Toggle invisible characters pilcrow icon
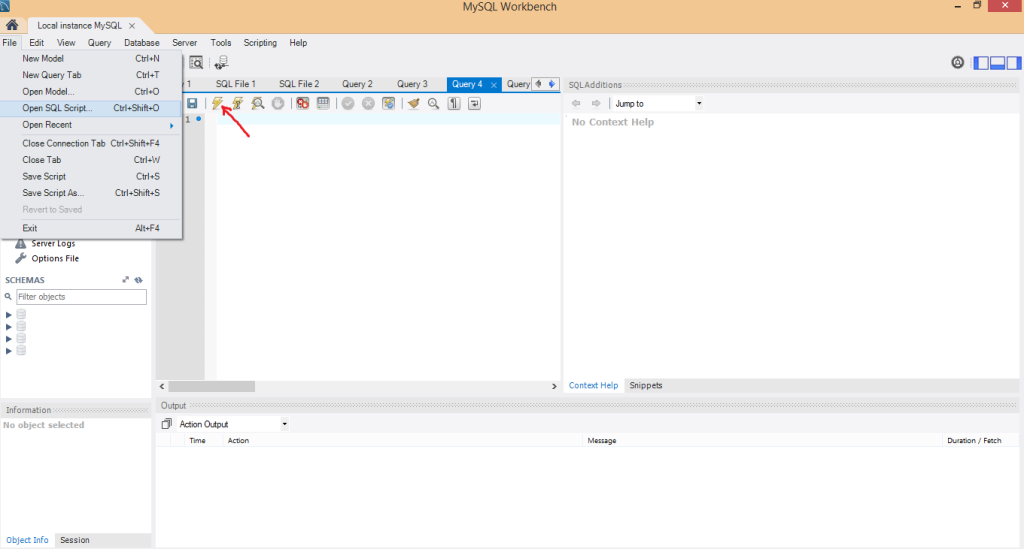1024x549 pixels. pos(454,103)
